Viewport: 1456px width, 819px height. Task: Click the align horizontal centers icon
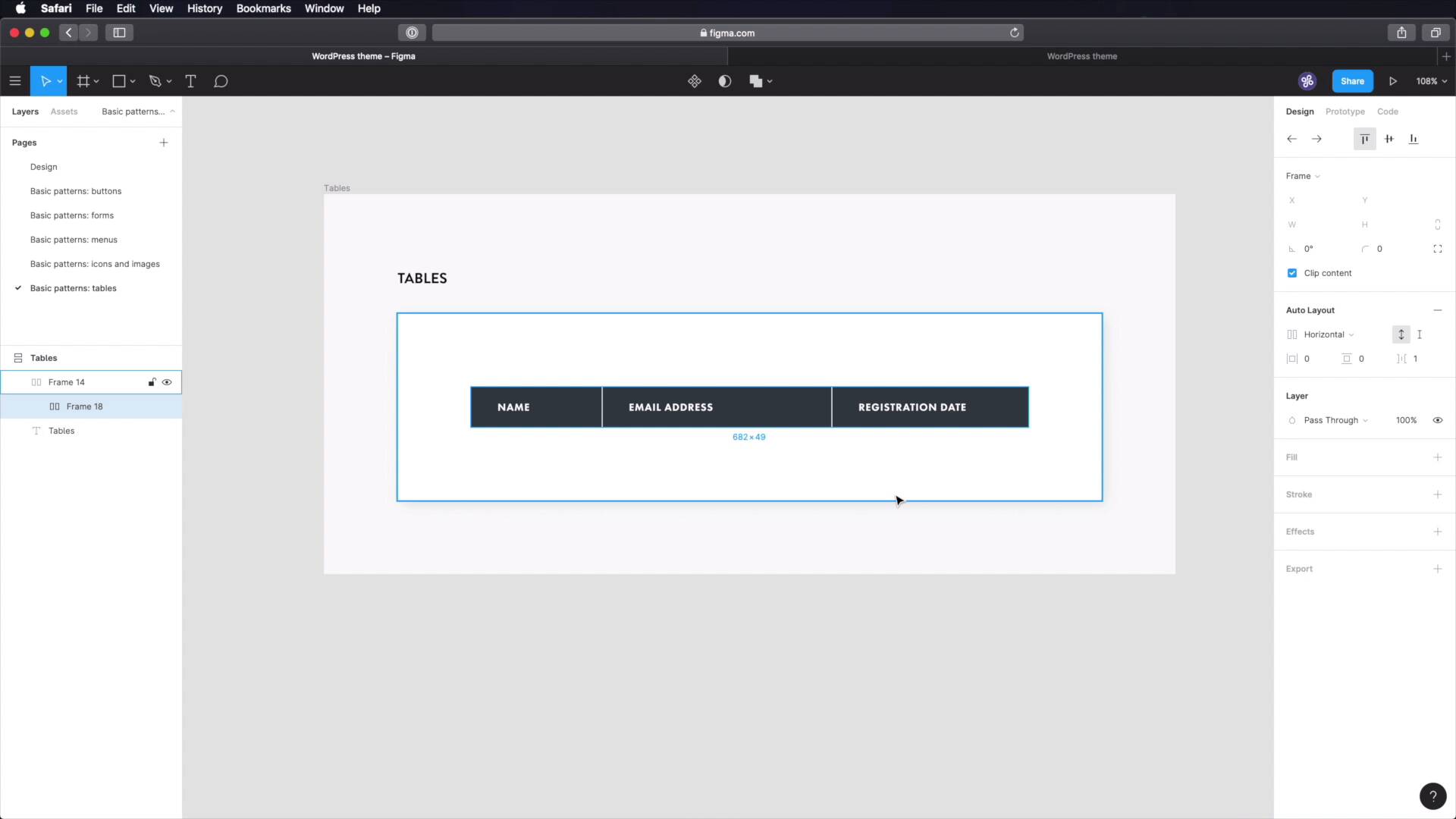click(1389, 139)
